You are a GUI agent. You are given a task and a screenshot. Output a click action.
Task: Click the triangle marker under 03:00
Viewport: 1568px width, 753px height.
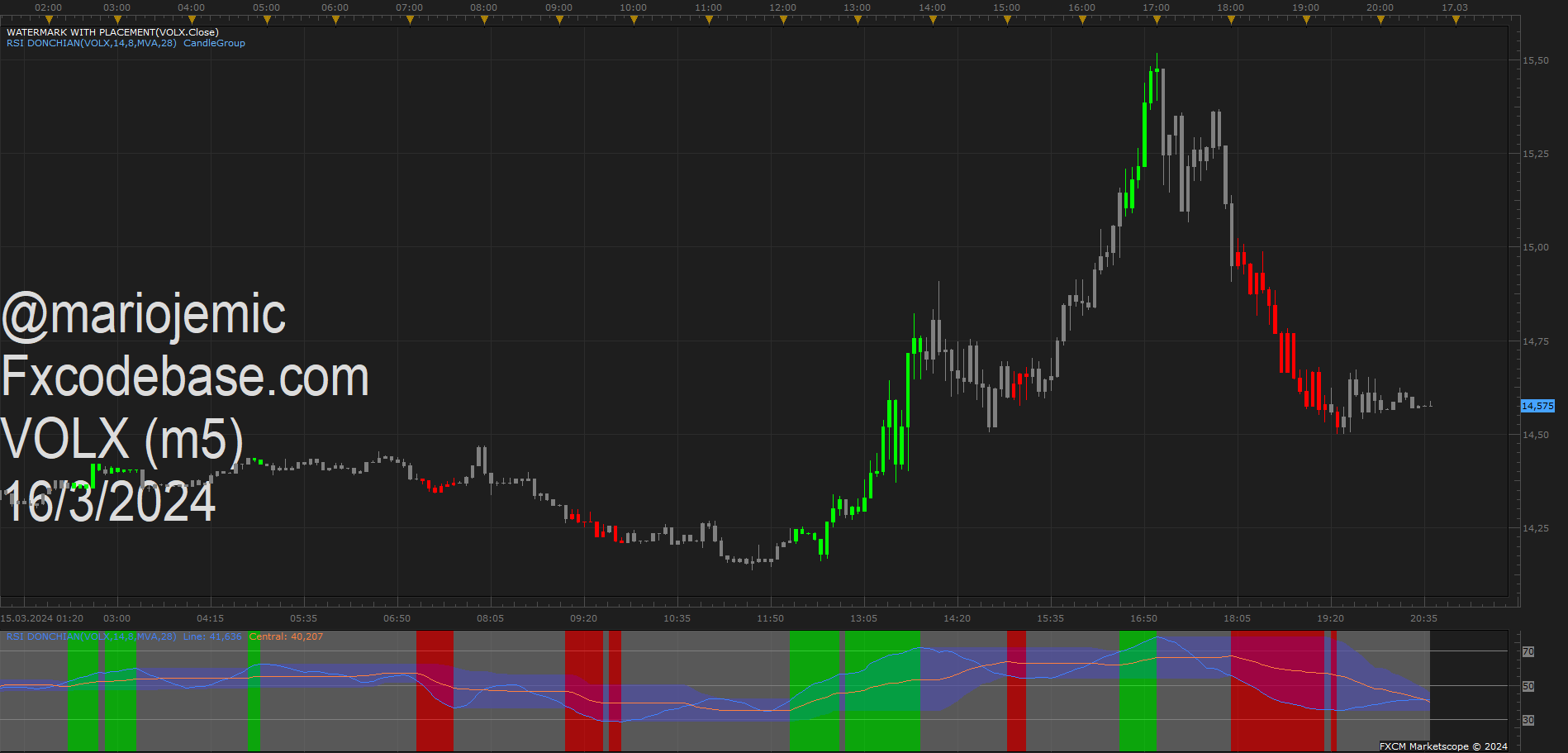tap(117, 20)
